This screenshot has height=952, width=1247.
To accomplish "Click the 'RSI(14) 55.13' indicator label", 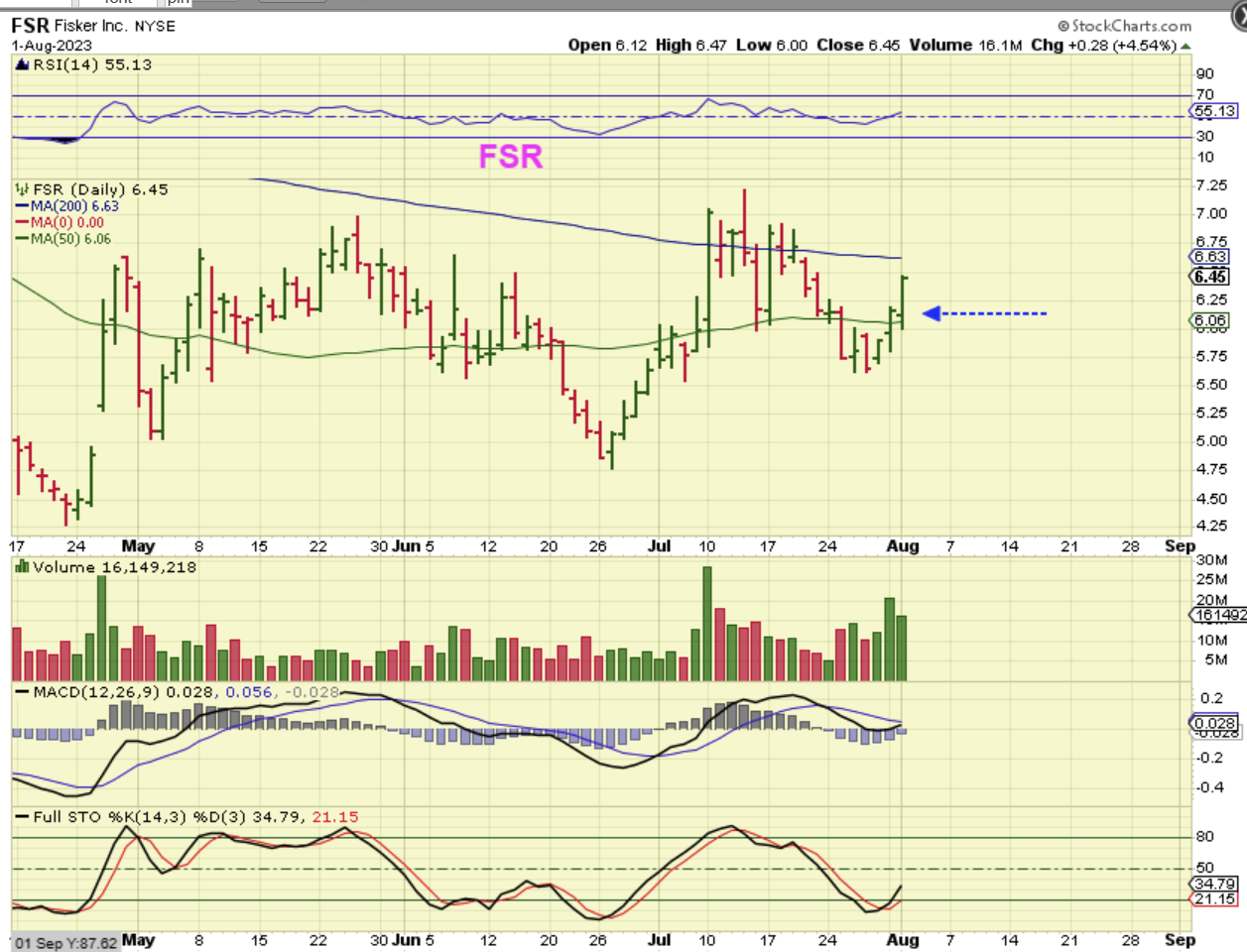I will coord(92,64).
